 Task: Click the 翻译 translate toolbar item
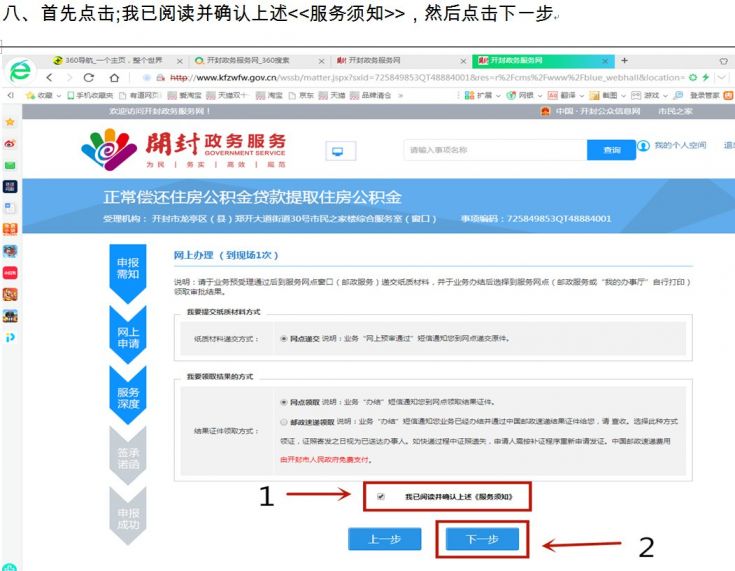pyautogui.click(x=562, y=95)
